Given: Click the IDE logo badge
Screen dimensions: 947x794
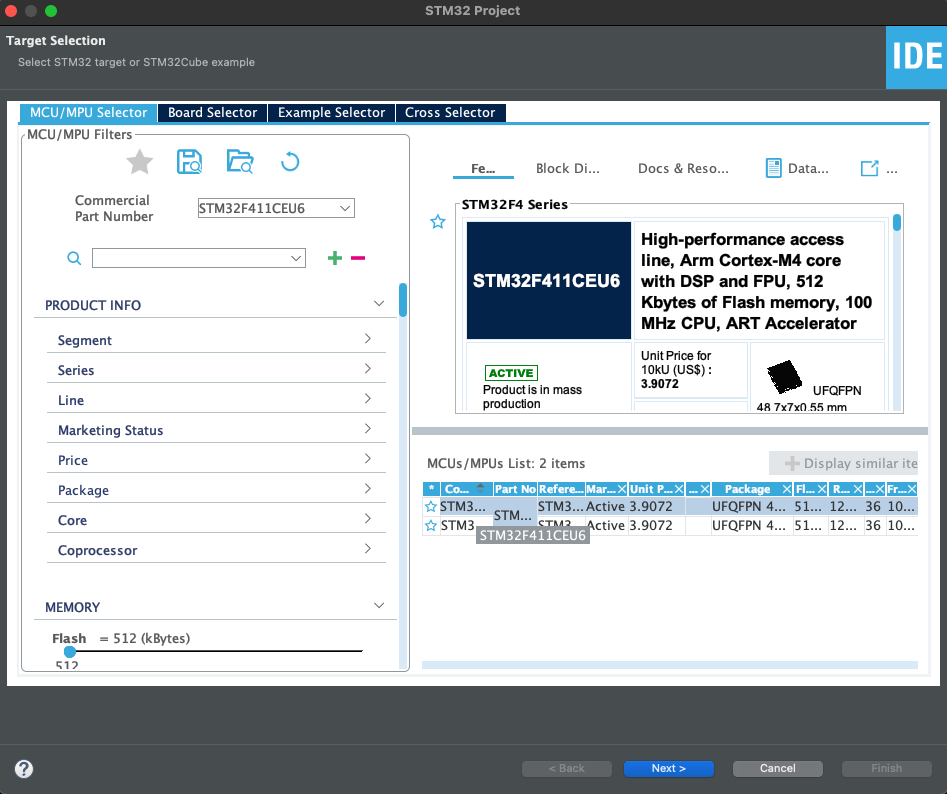Looking at the screenshot, I should point(916,57).
